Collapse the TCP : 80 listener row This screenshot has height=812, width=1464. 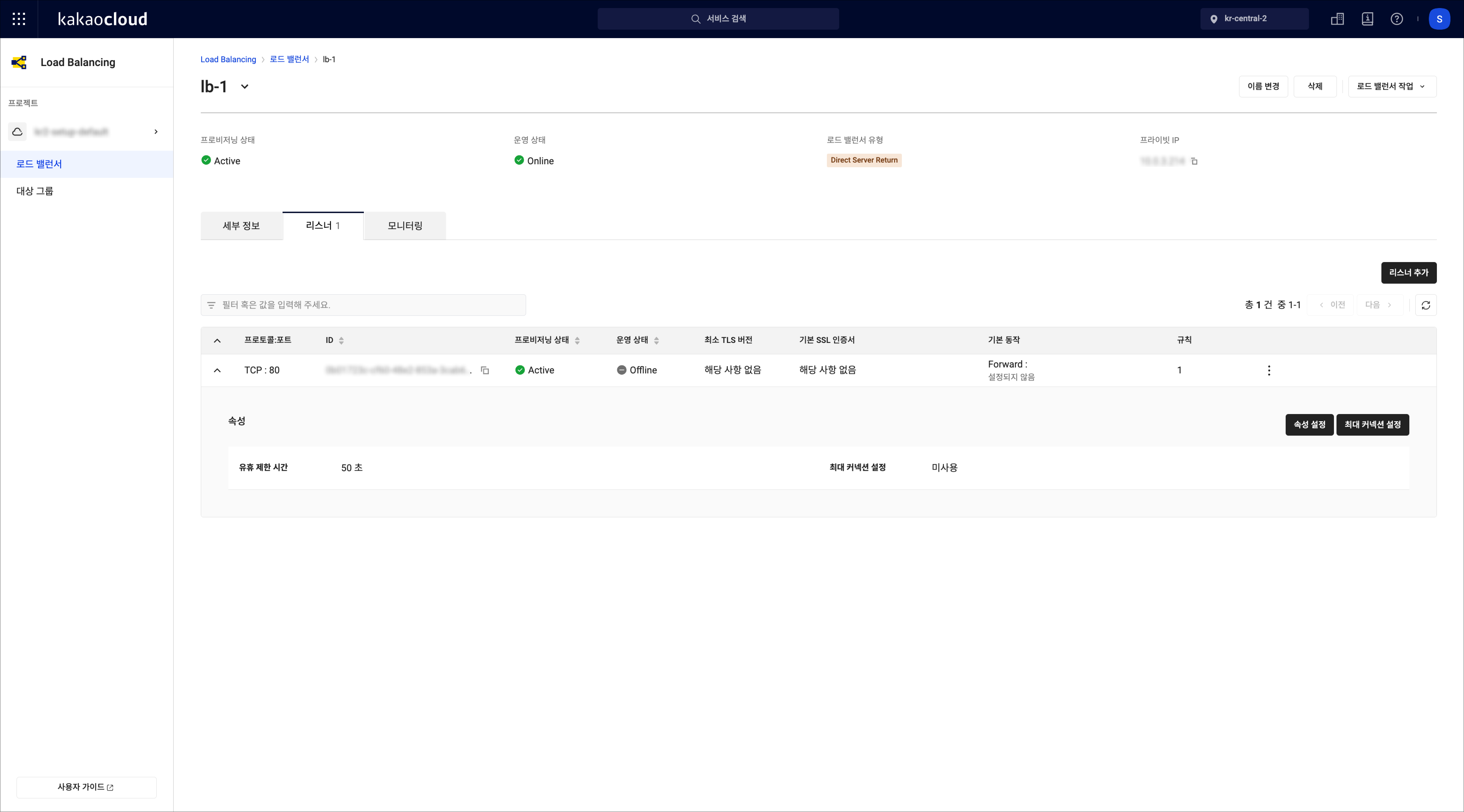217,370
